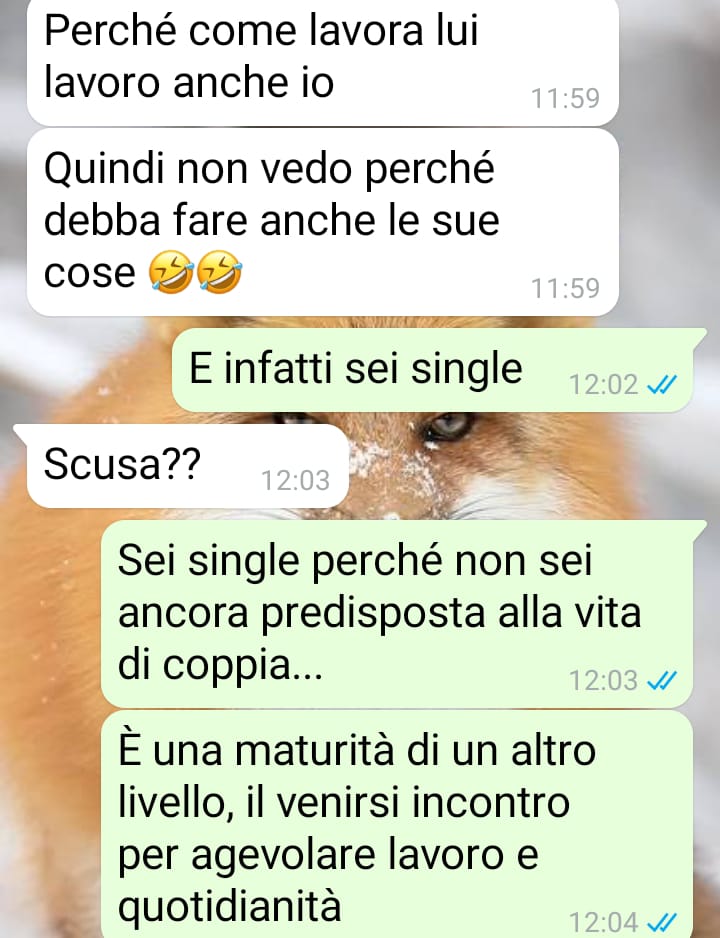Select the message 'È una maturità di un altro livello'
Viewport: 720px width, 938px height.
click(x=396, y=824)
